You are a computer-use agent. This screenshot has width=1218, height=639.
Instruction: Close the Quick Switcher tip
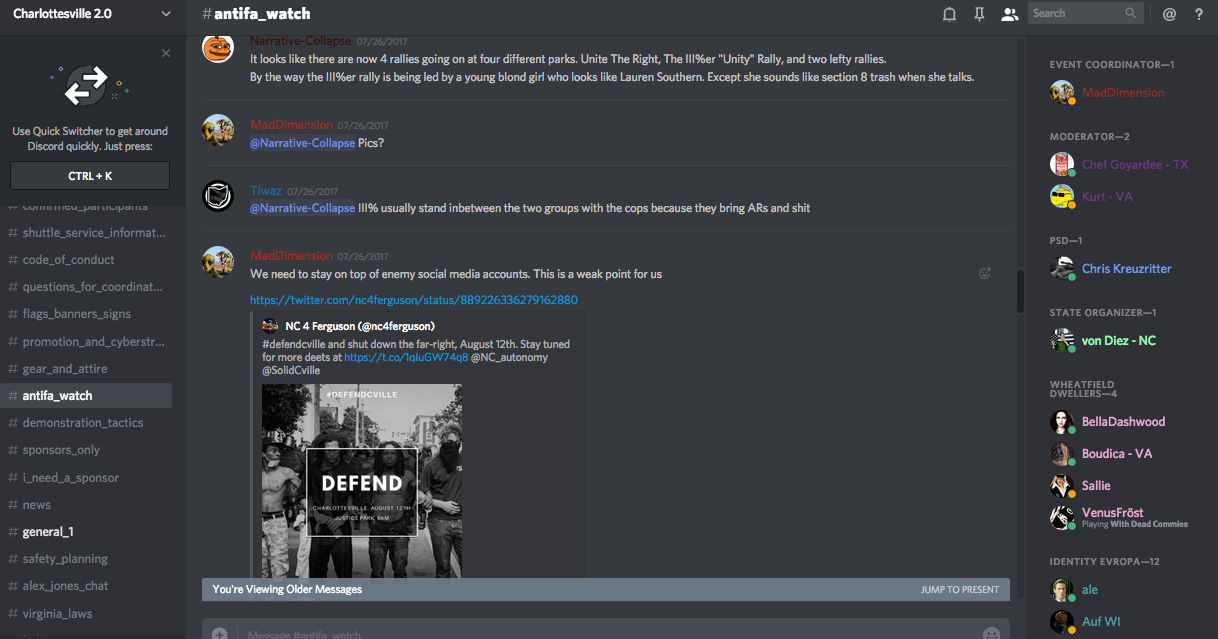click(x=166, y=53)
